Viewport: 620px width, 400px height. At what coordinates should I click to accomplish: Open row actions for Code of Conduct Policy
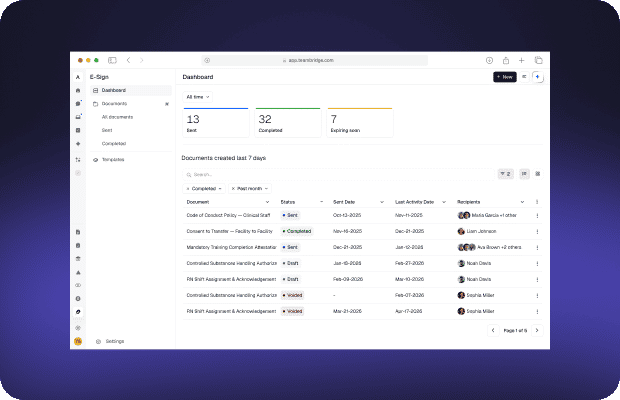pos(537,215)
